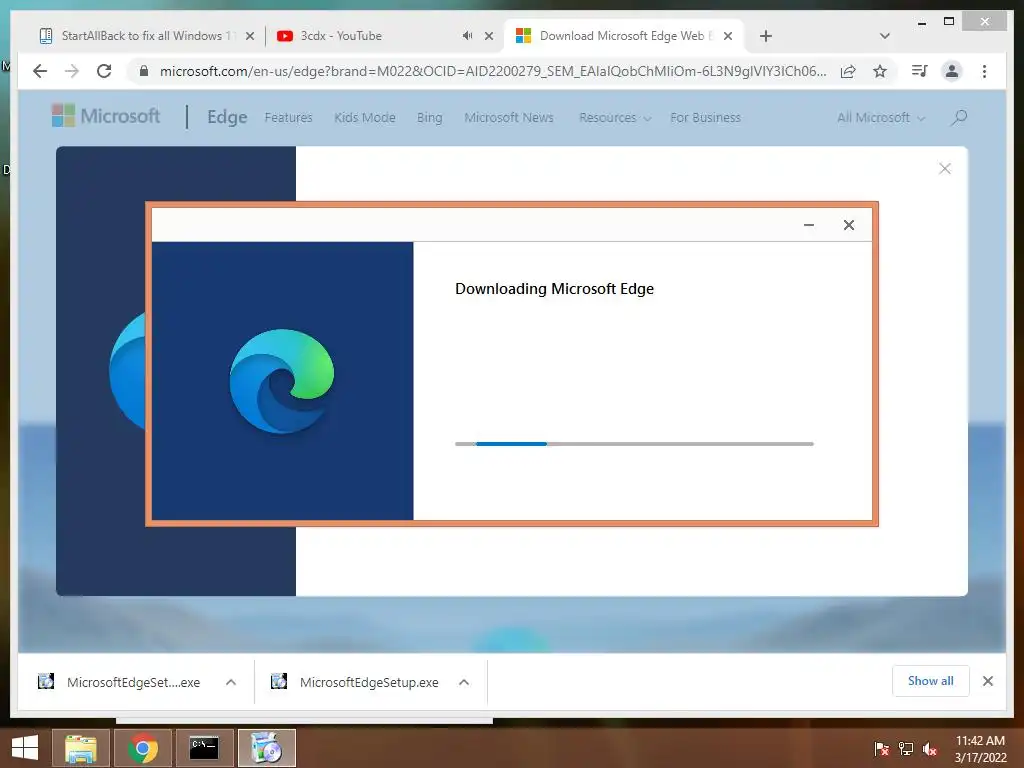Click the muted volume tray icon
1024x768 pixels.
(930, 749)
